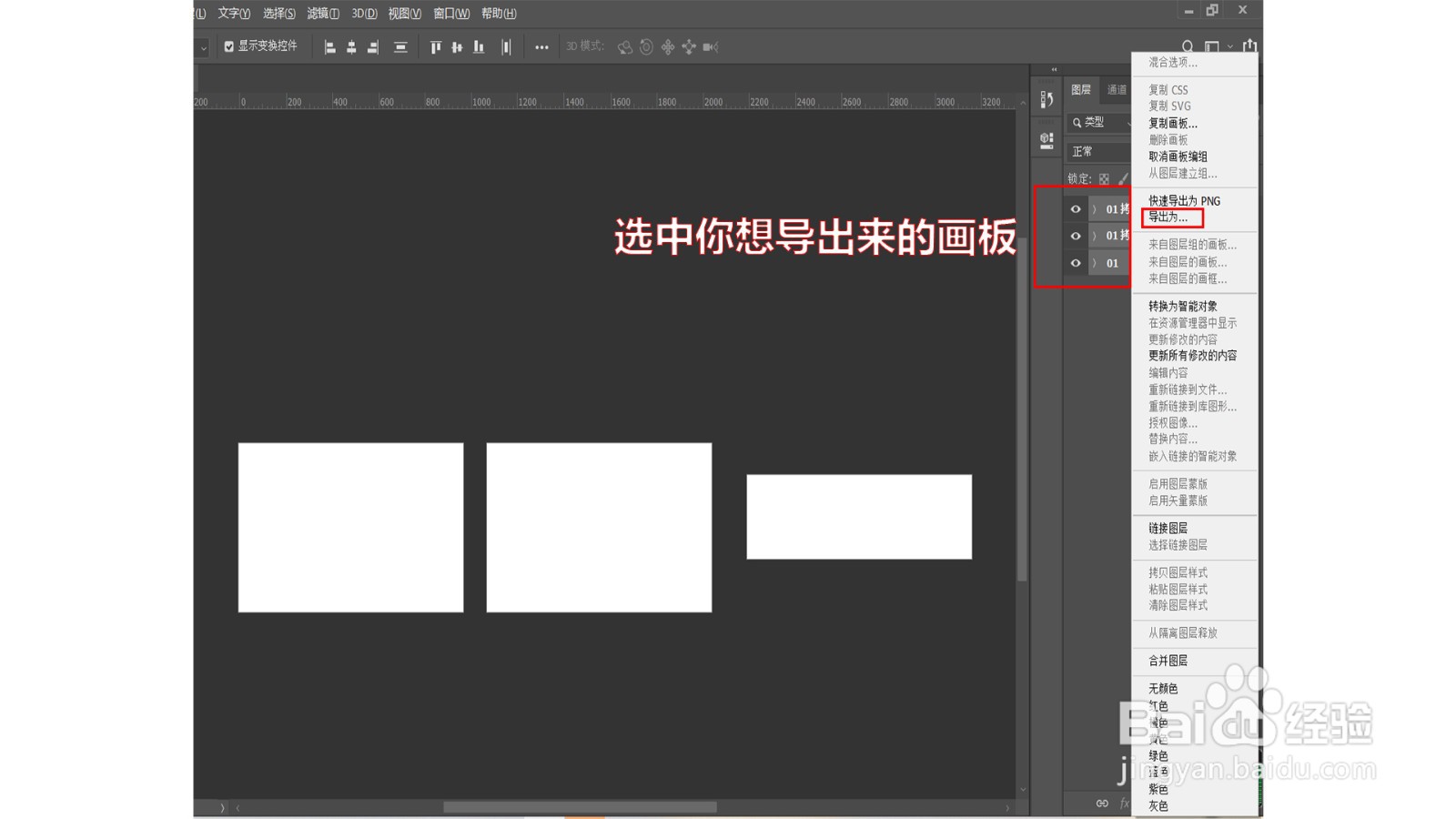Choose 取消画板编组 menu item
Image resolution: width=1456 pixels, height=819 pixels.
(x=1178, y=157)
